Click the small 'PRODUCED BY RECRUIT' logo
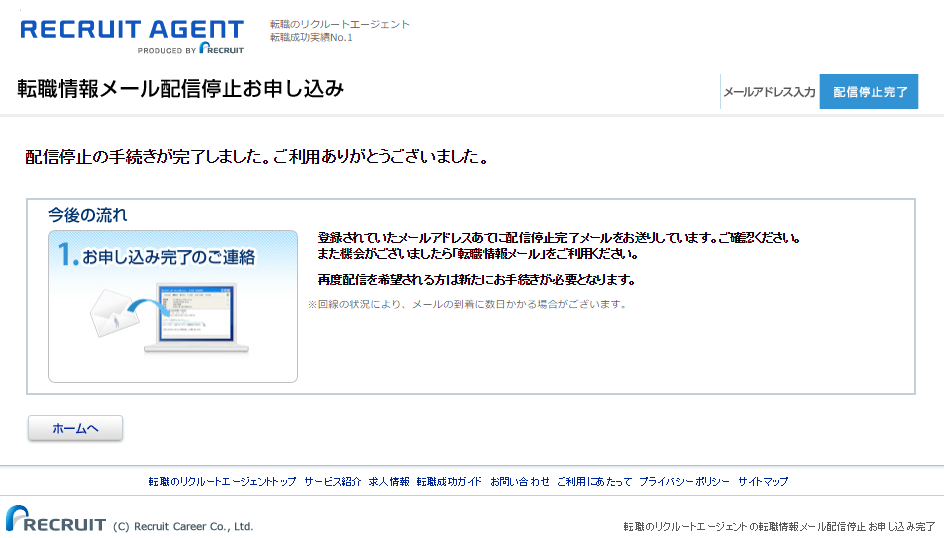This screenshot has width=944, height=538. (190, 49)
